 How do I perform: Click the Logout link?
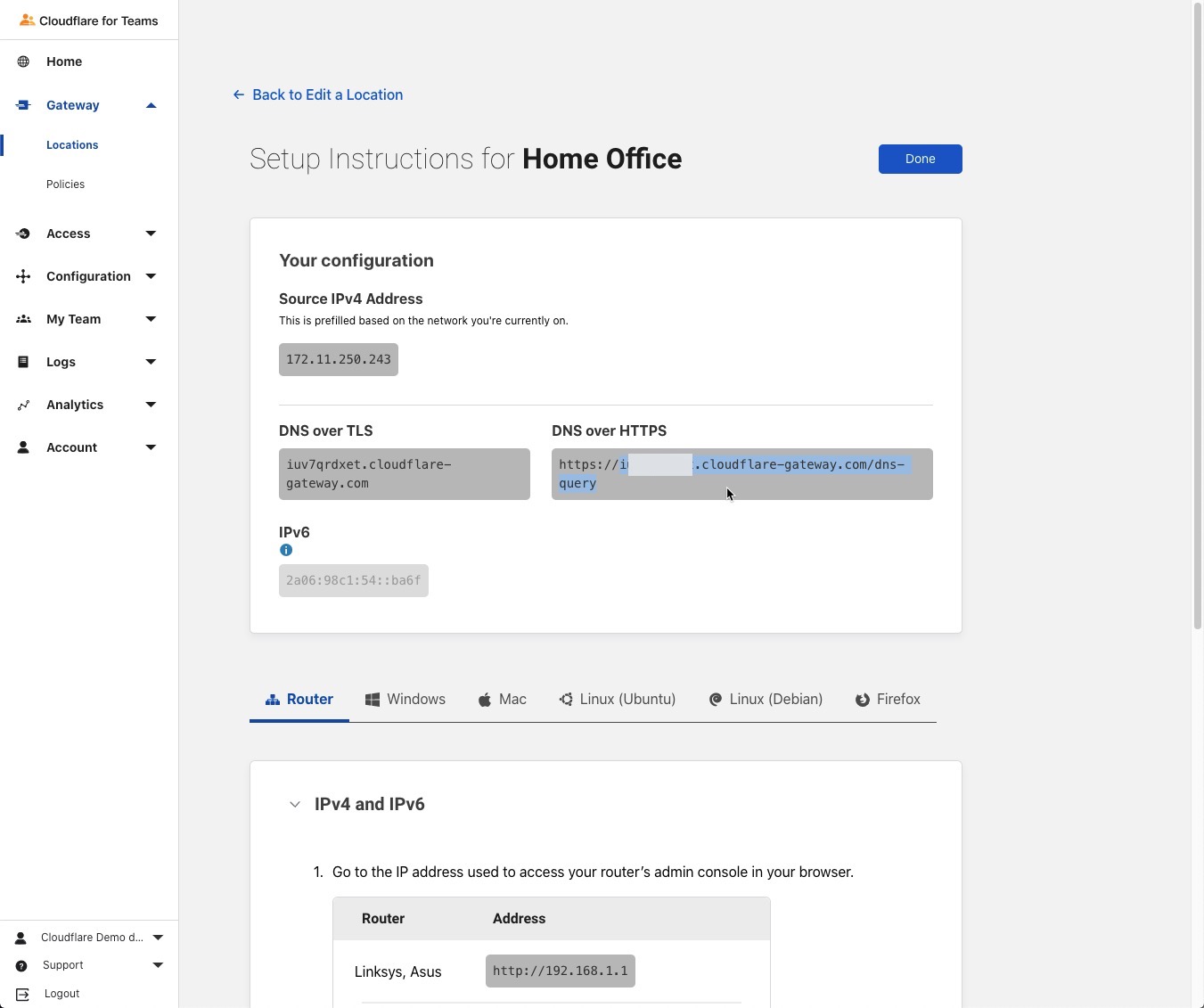[61, 994]
